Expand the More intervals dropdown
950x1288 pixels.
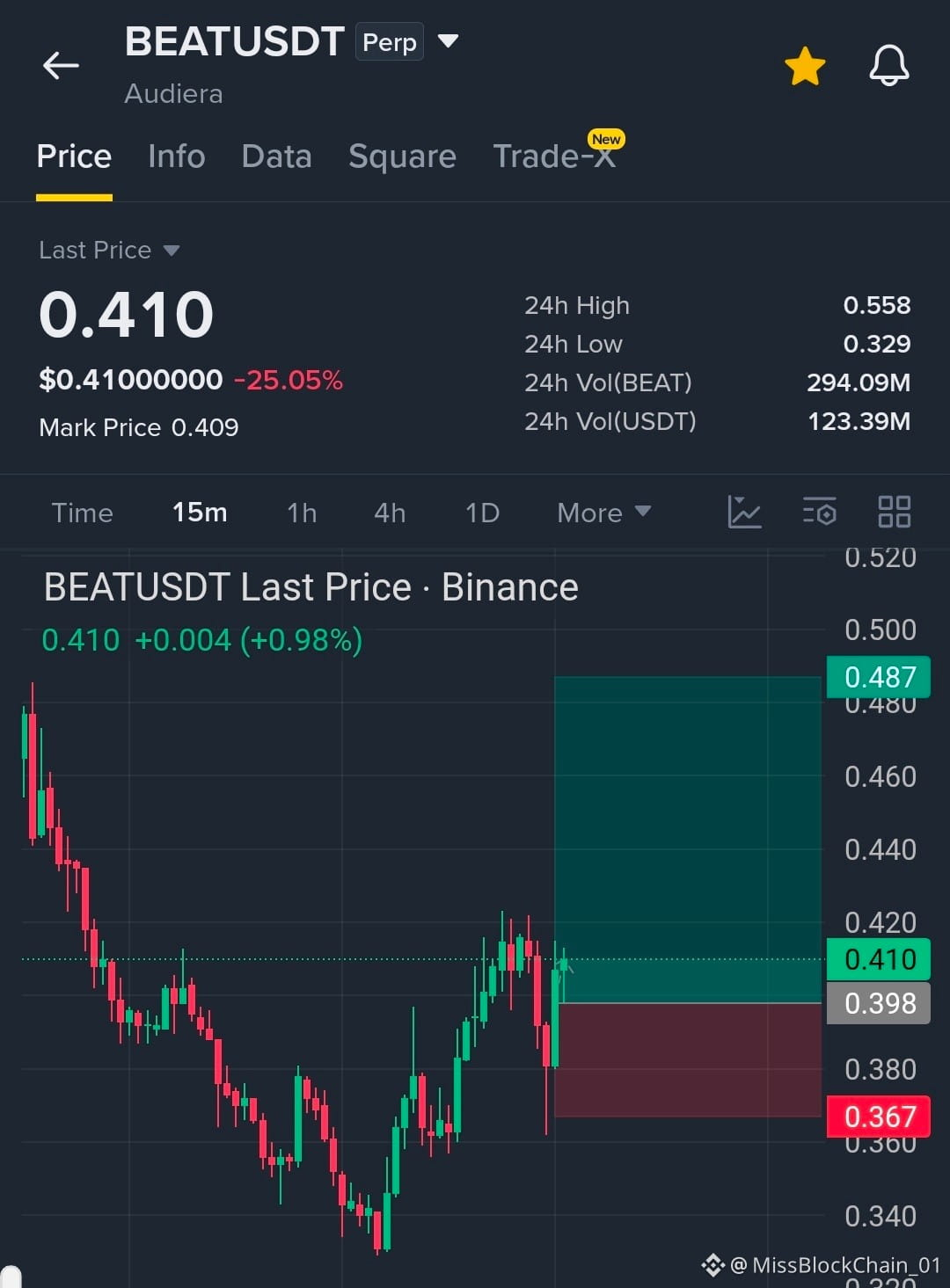(603, 513)
